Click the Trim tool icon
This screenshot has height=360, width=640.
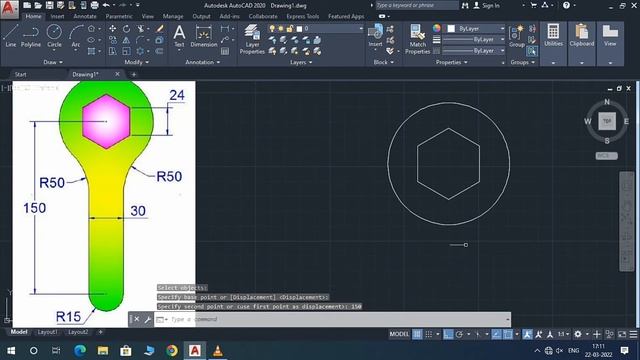141,29
